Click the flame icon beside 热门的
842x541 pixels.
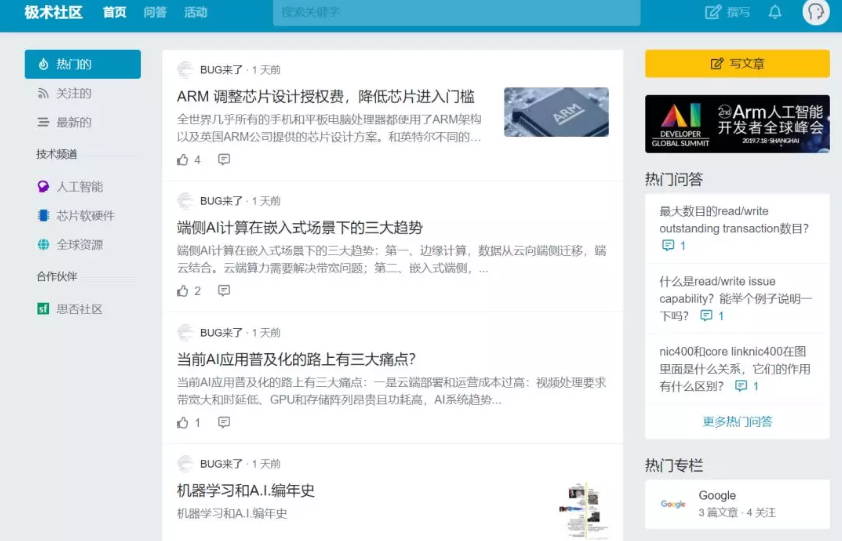tap(43, 64)
